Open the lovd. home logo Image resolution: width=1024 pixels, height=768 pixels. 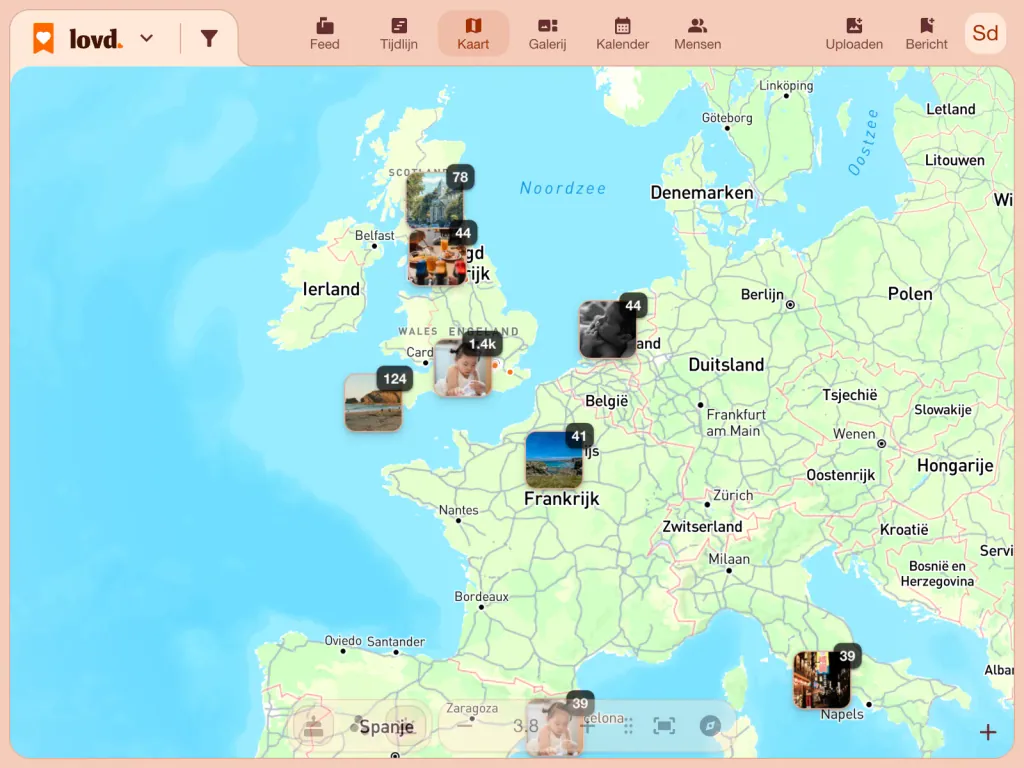[77, 39]
